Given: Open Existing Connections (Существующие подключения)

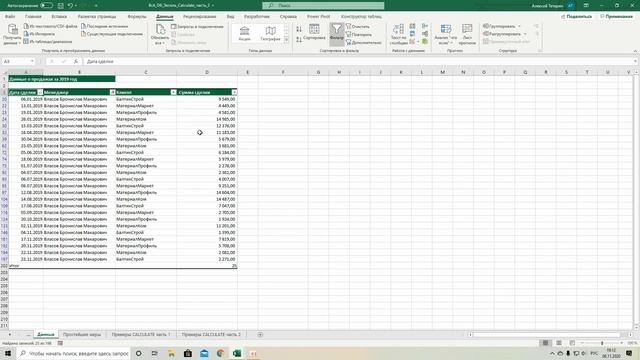Looking at the screenshot, I should click(112, 34).
